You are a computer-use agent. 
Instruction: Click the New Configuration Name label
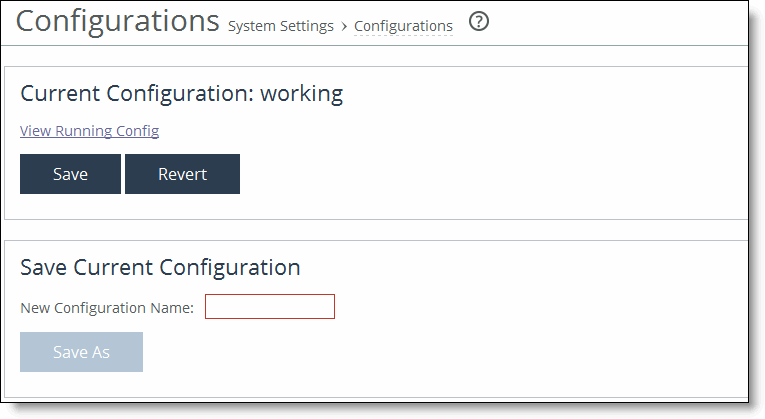coord(107,308)
